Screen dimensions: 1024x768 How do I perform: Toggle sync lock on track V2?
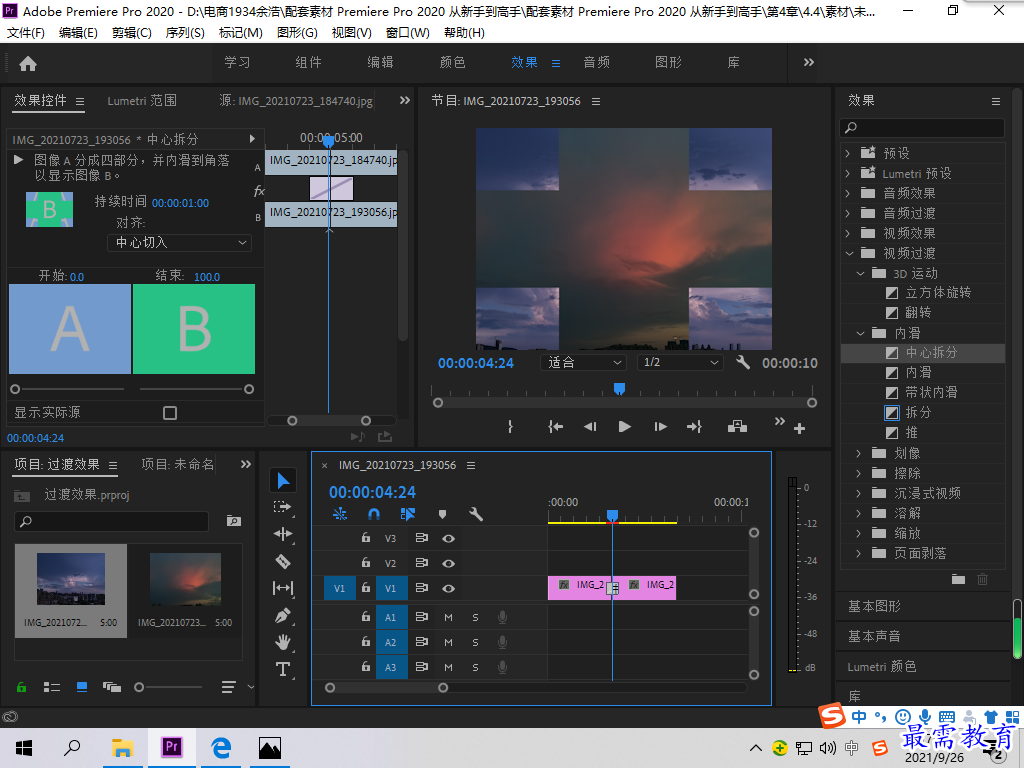pyautogui.click(x=421, y=563)
